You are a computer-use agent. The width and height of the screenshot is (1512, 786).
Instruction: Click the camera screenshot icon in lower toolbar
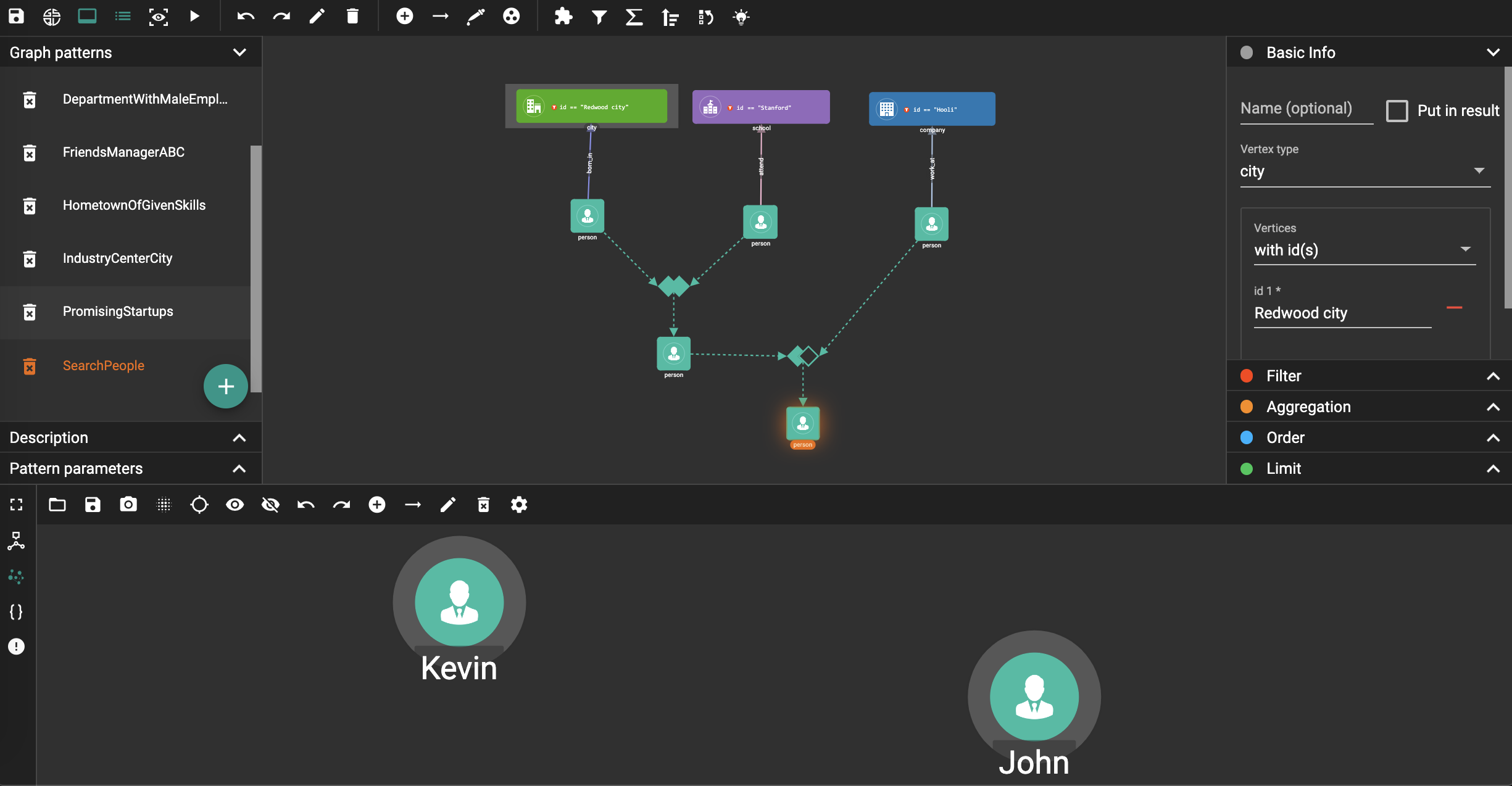click(128, 505)
